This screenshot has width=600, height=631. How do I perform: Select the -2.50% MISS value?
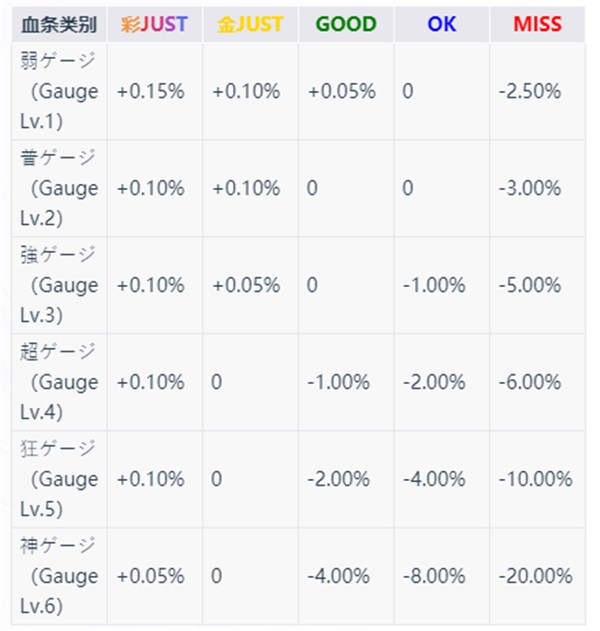530,91
